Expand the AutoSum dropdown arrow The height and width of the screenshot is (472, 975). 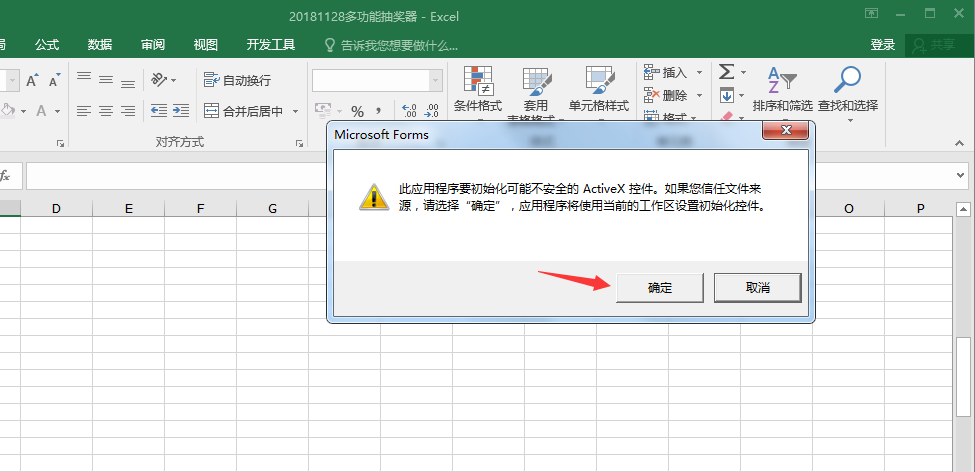pos(742,73)
